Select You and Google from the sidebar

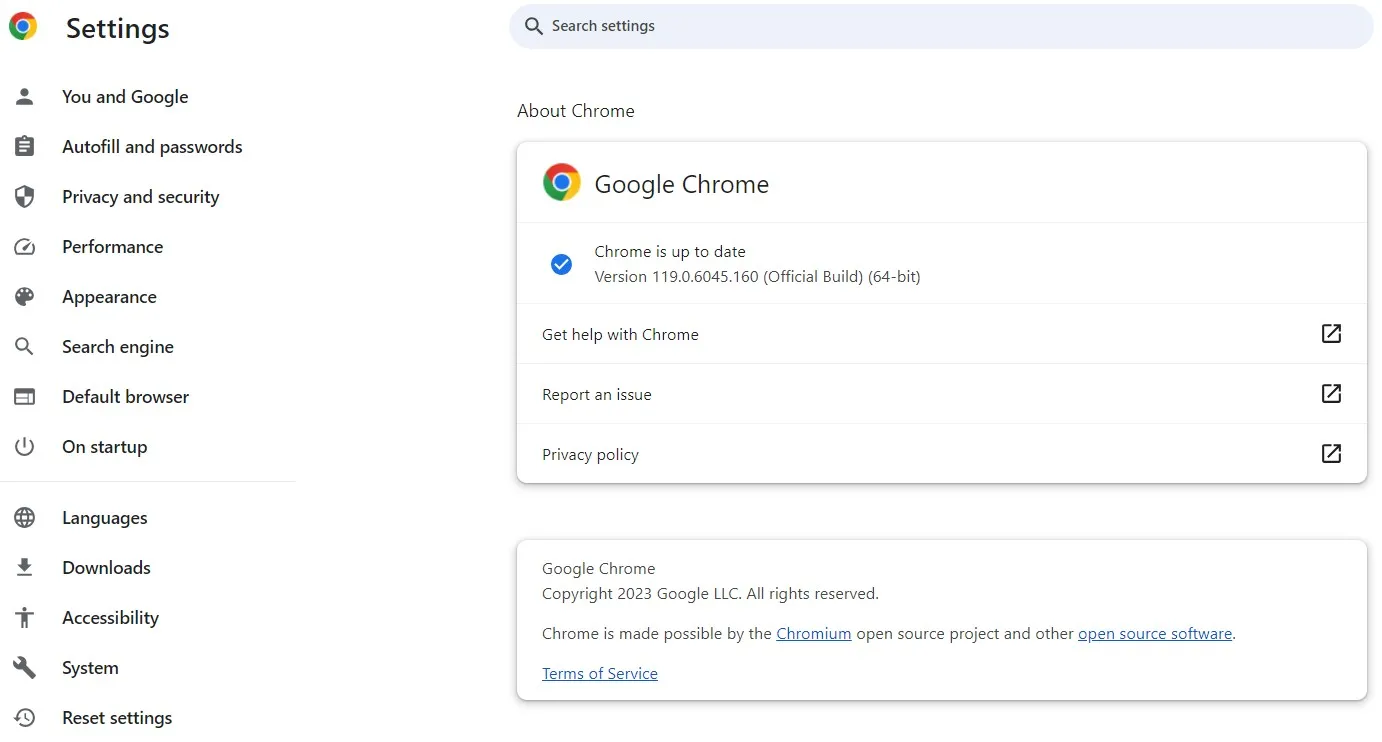point(125,96)
